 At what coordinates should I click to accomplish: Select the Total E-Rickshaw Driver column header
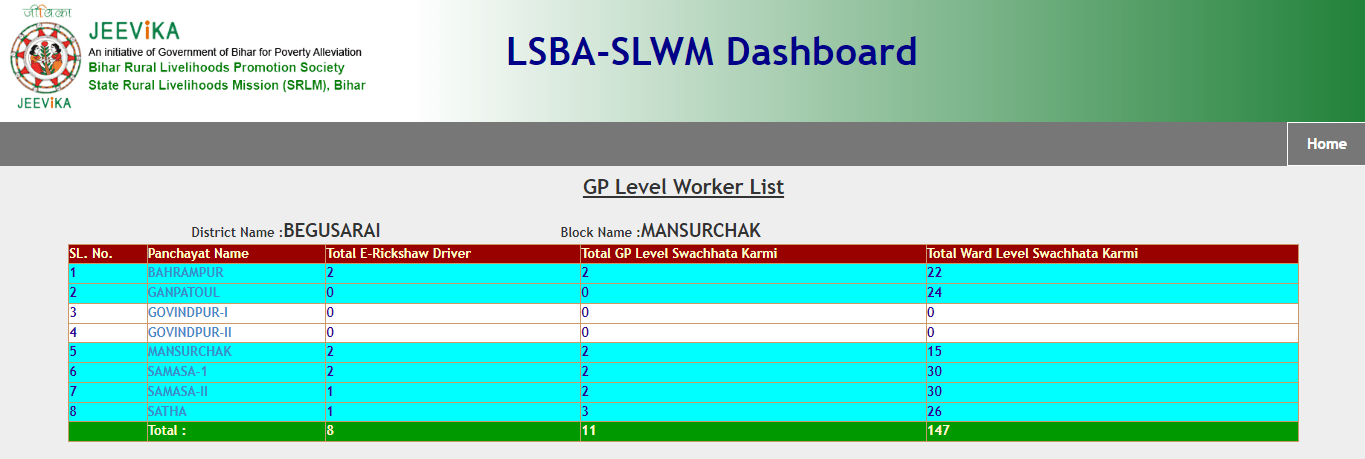[398, 254]
